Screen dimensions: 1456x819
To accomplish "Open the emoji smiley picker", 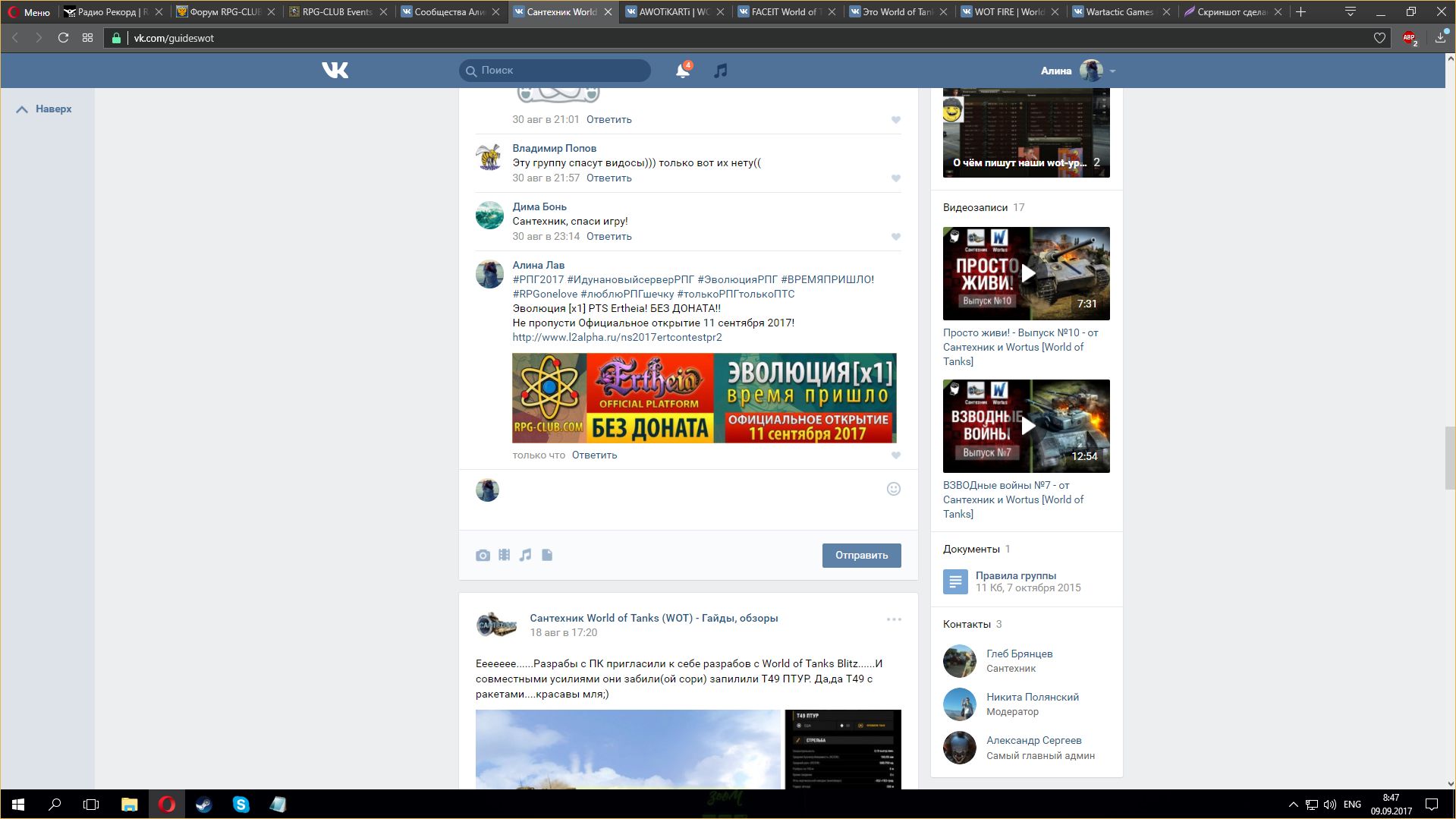I will point(894,489).
